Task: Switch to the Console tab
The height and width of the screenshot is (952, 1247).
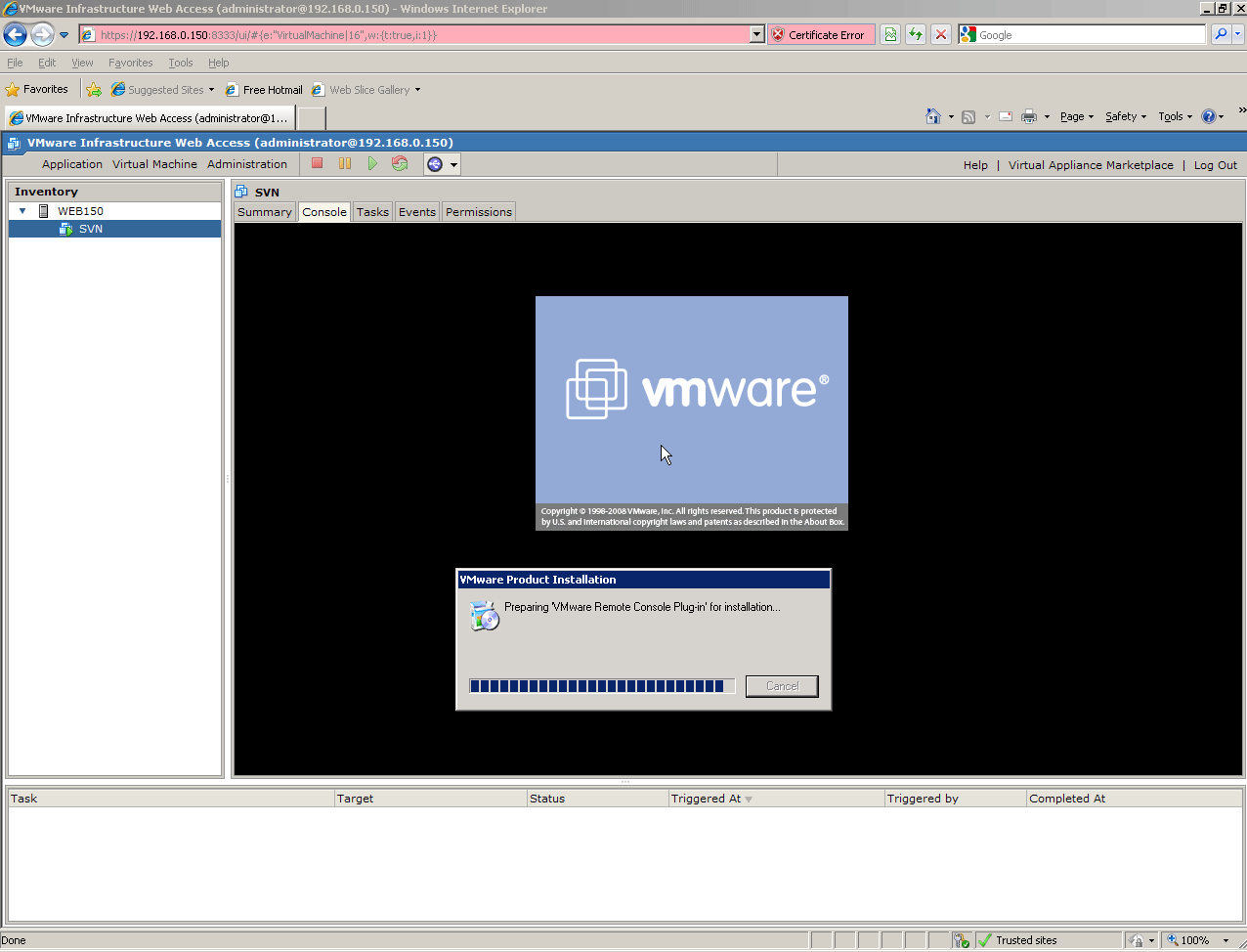Action: [x=324, y=212]
